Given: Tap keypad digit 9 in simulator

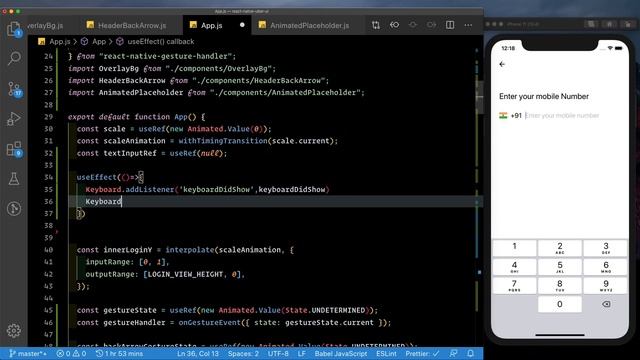Looking at the screenshot, I should [605, 285].
